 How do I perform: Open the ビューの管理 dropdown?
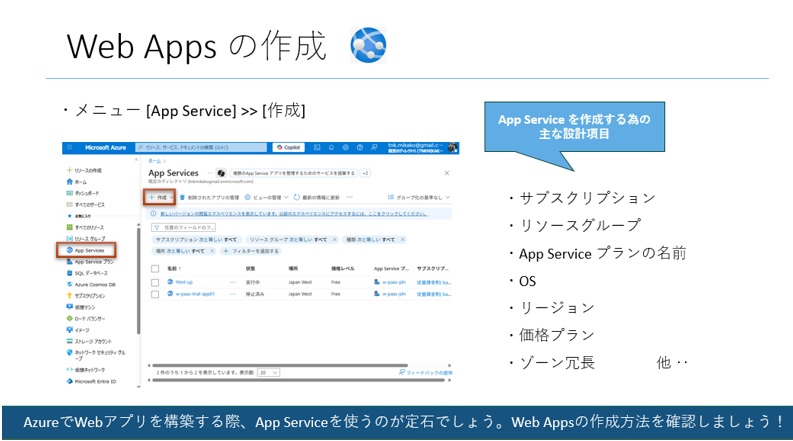click(x=267, y=197)
